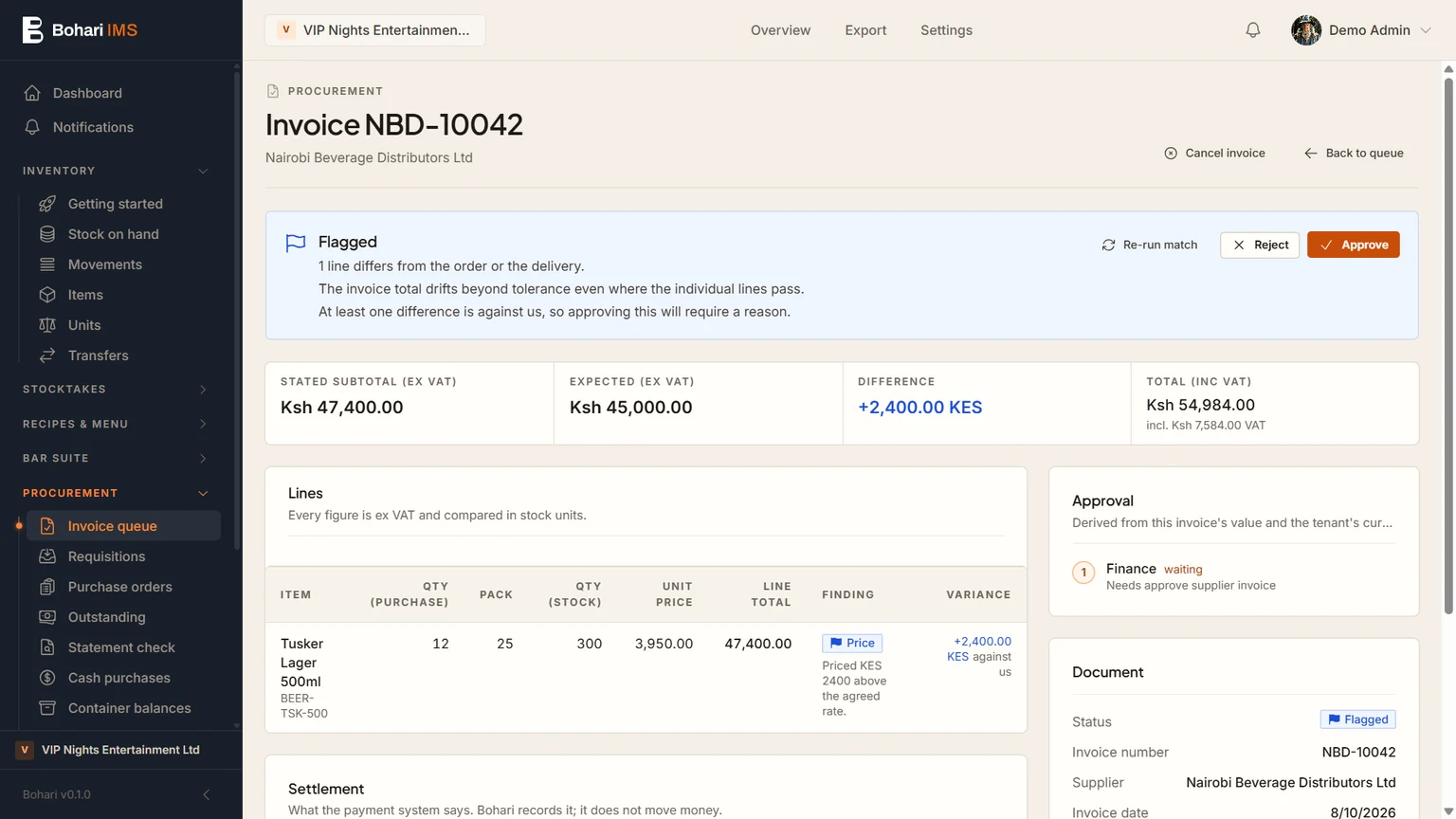Open the Settings menu item
Viewport: 1456px width, 819px height.
pyautogui.click(x=946, y=30)
